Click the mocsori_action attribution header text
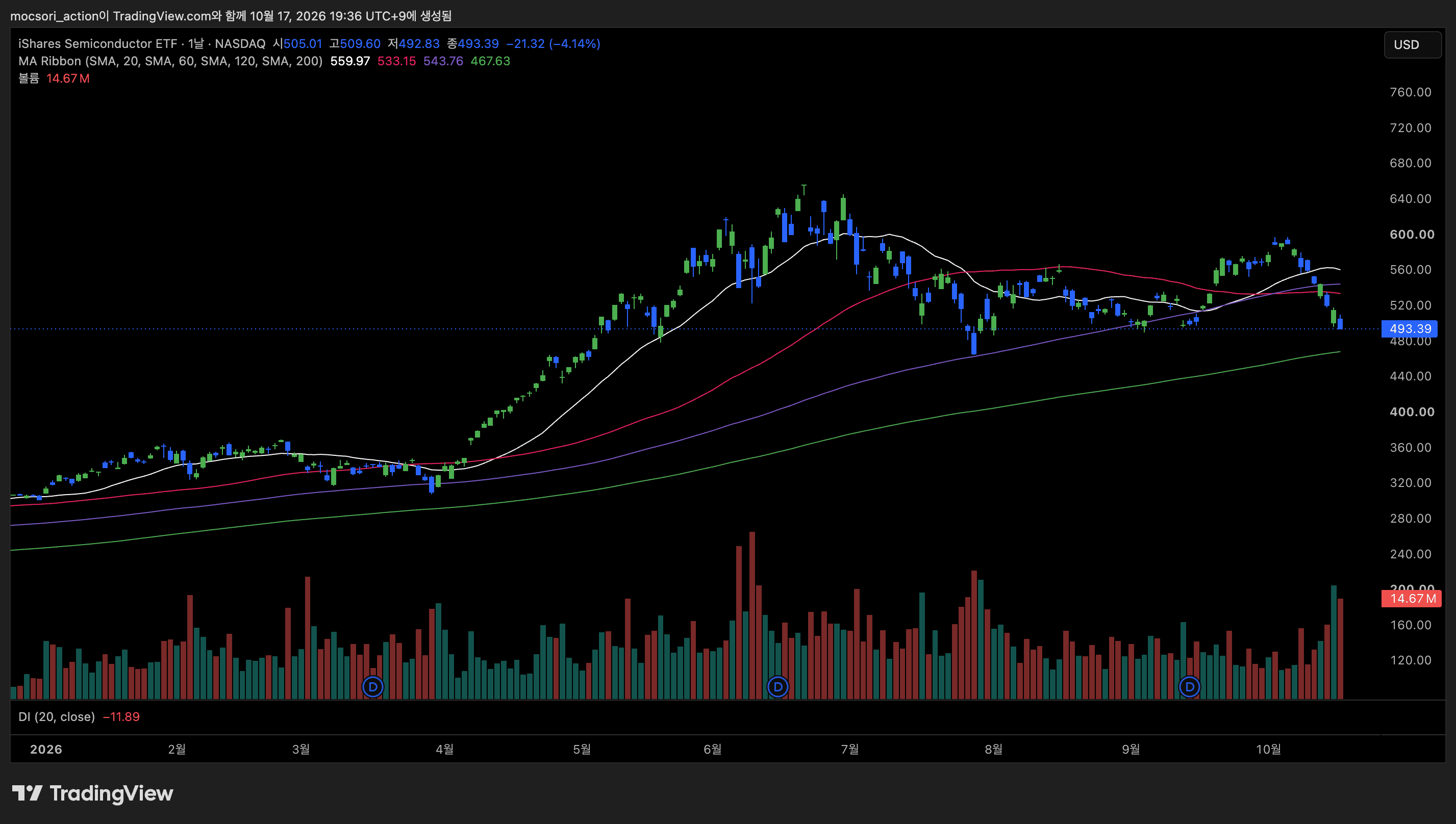This screenshot has width=1456, height=824. click(x=231, y=16)
